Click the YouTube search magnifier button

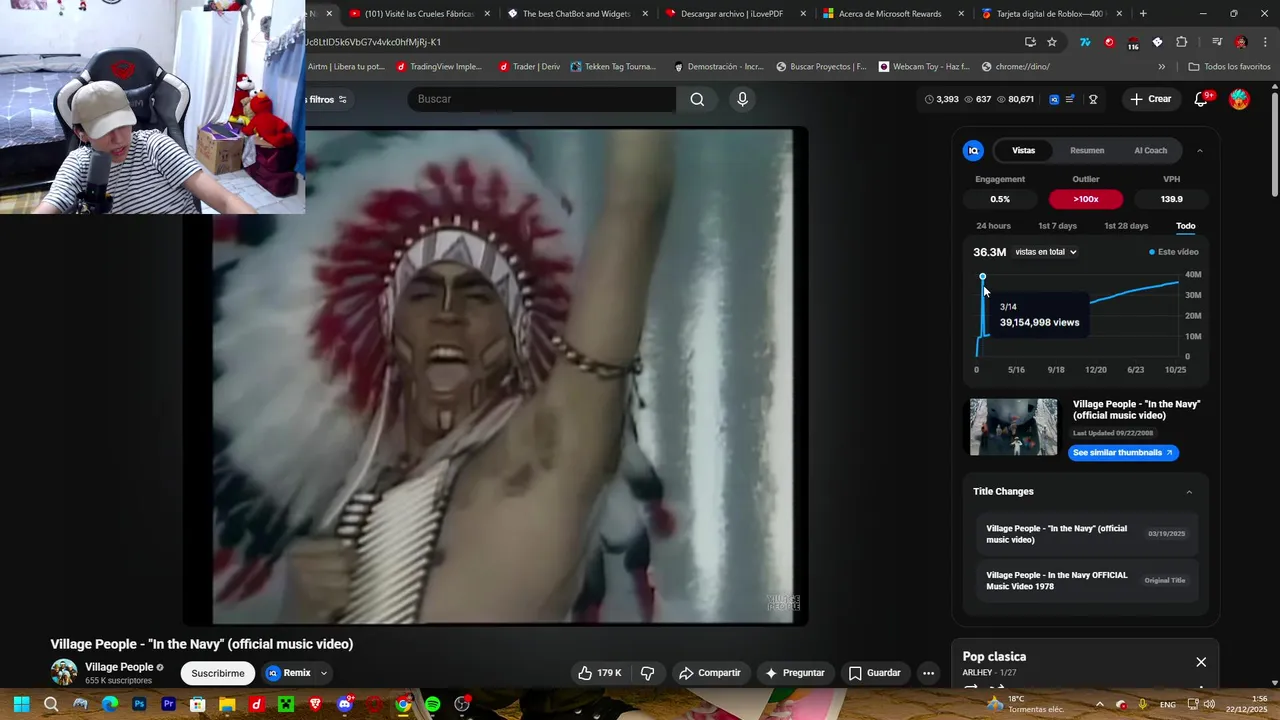tap(697, 99)
